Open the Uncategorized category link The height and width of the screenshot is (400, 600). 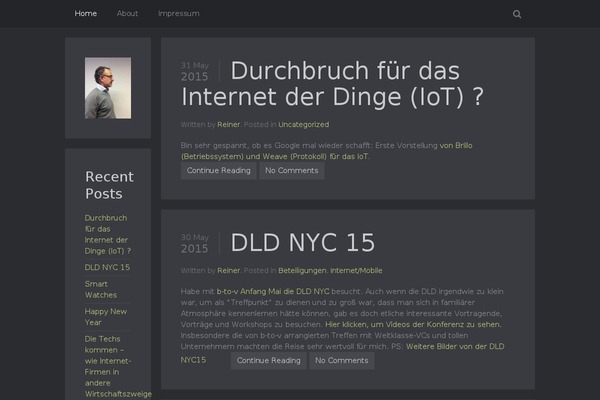303,124
